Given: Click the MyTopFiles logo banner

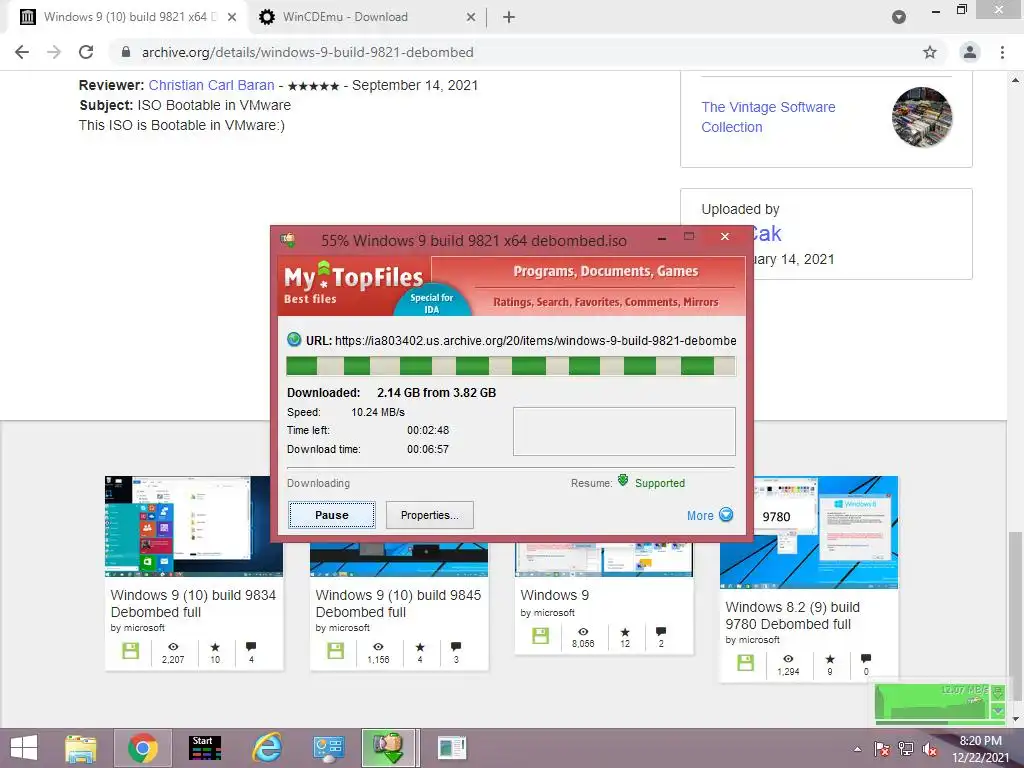Looking at the screenshot, I should pyautogui.click(x=353, y=285).
